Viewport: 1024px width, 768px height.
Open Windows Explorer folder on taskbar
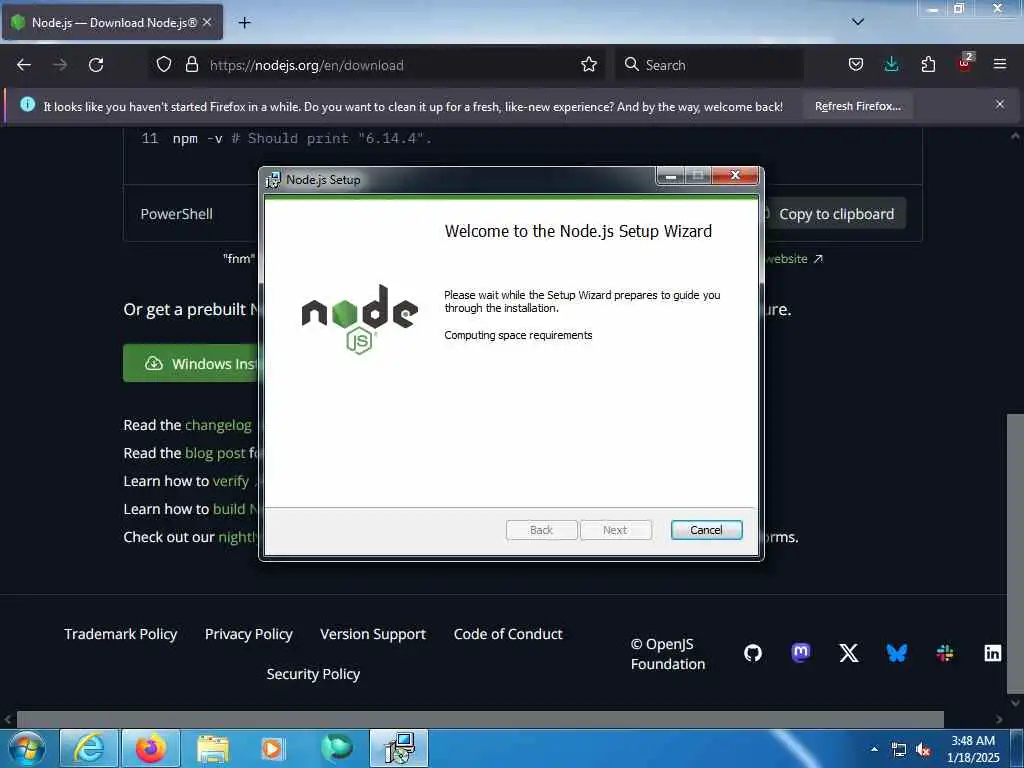tap(213, 748)
